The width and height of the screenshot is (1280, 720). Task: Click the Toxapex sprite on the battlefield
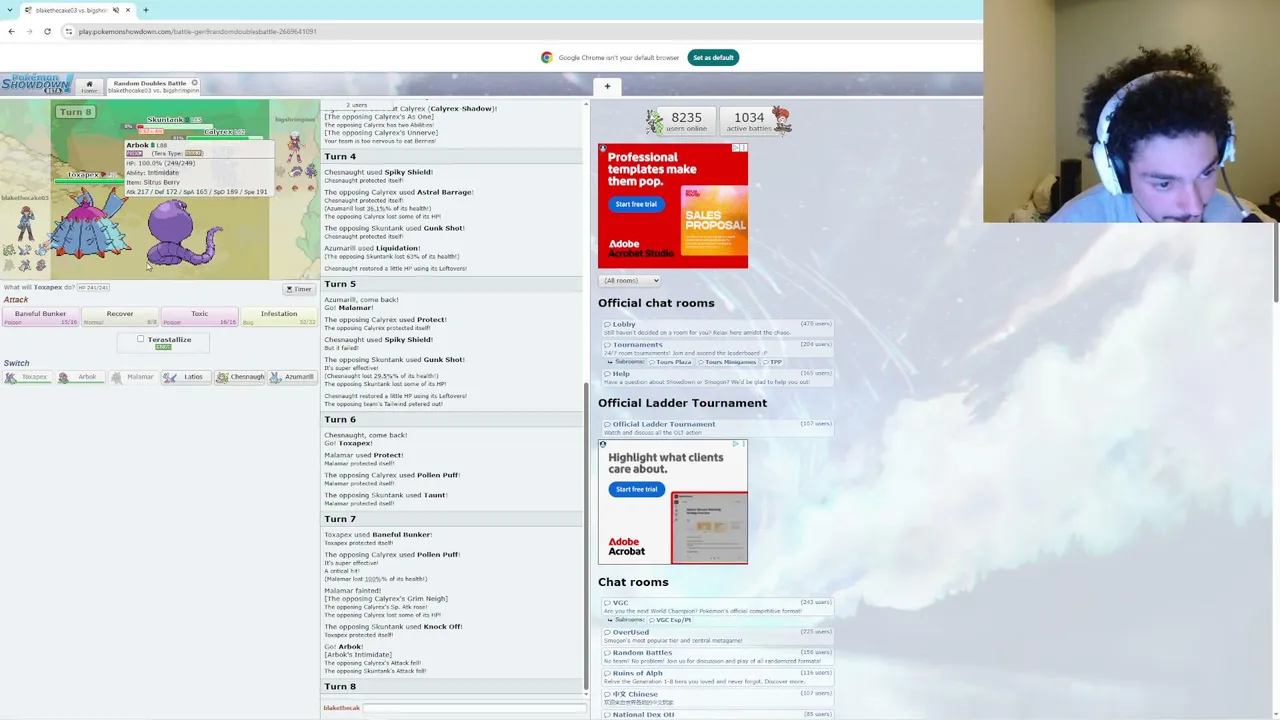pyautogui.click(x=88, y=225)
